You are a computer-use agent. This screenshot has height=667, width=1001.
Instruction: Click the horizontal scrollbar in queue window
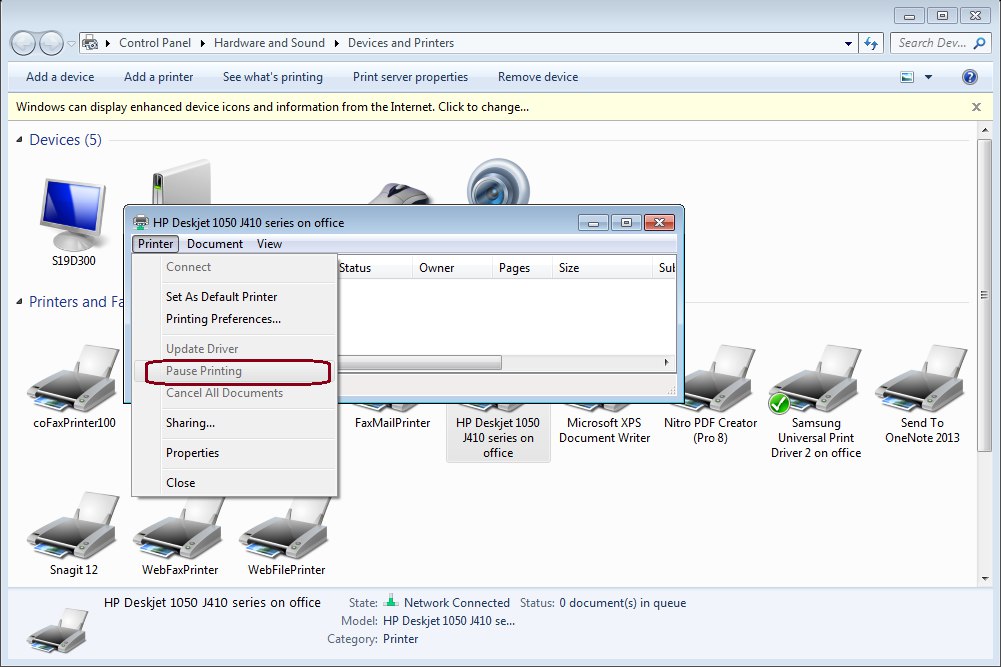click(419, 363)
